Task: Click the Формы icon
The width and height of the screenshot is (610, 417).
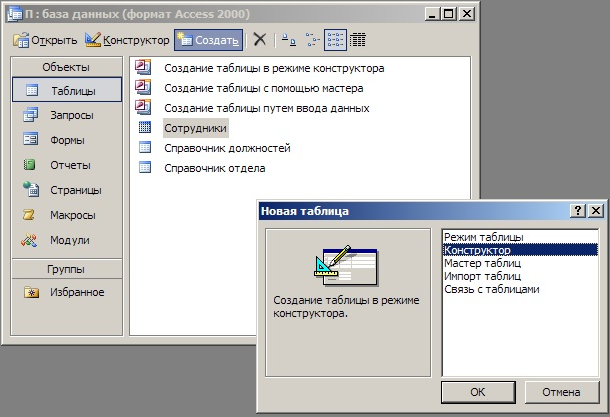Action: 30,139
